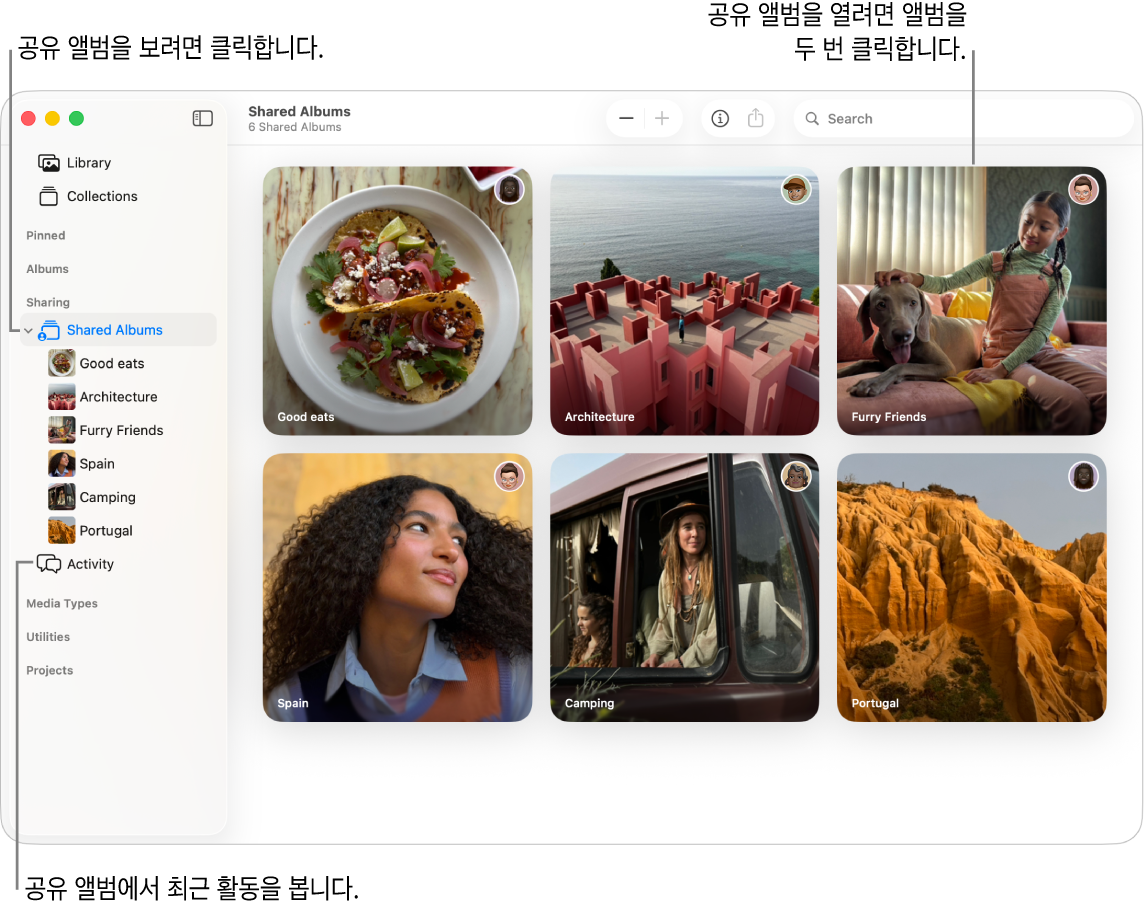1146x912 pixels.
Task: Open Collections label in the sidebar
Action: 102,196
